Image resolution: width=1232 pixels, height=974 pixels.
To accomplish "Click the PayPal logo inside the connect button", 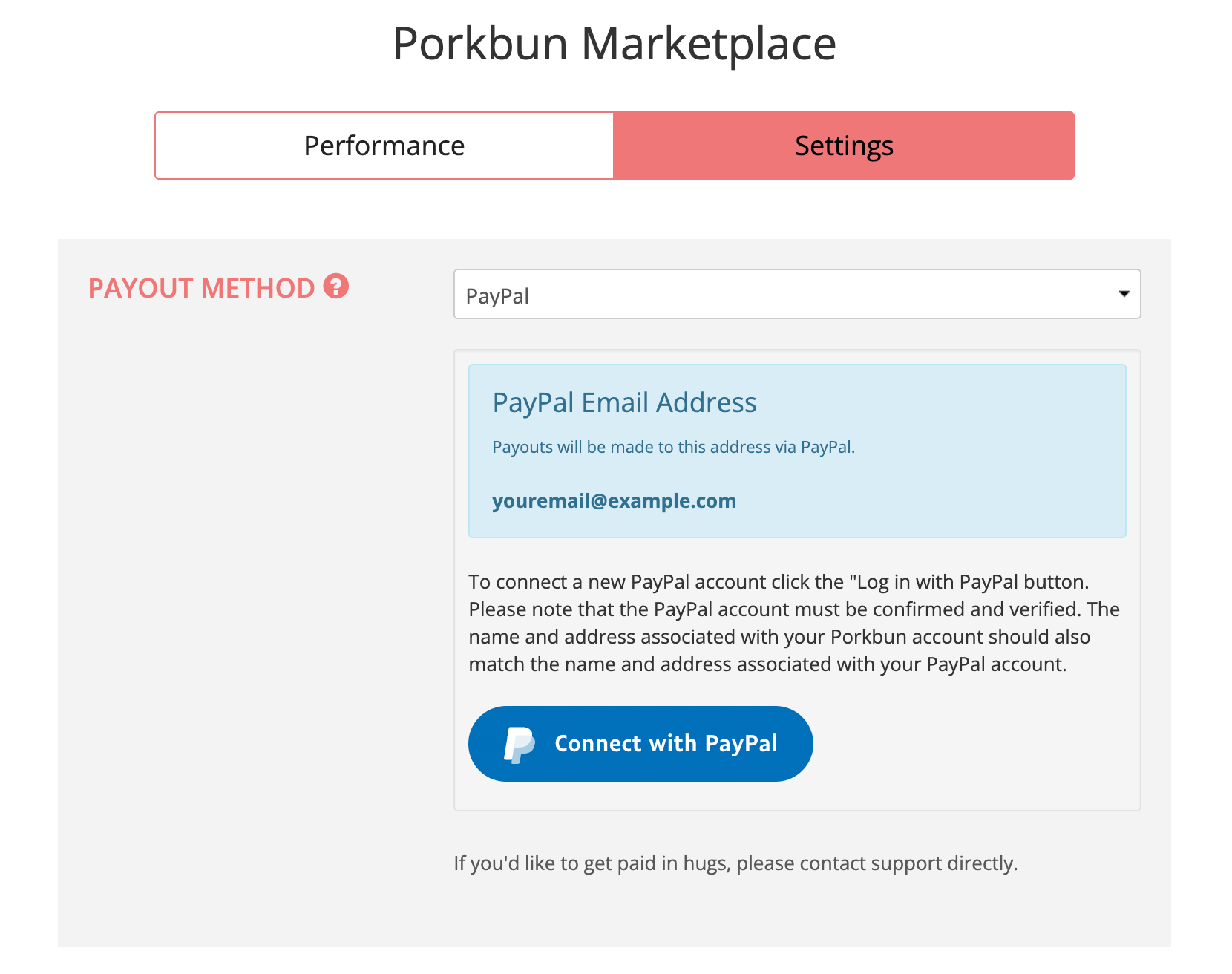I will pyautogui.click(x=520, y=745).
